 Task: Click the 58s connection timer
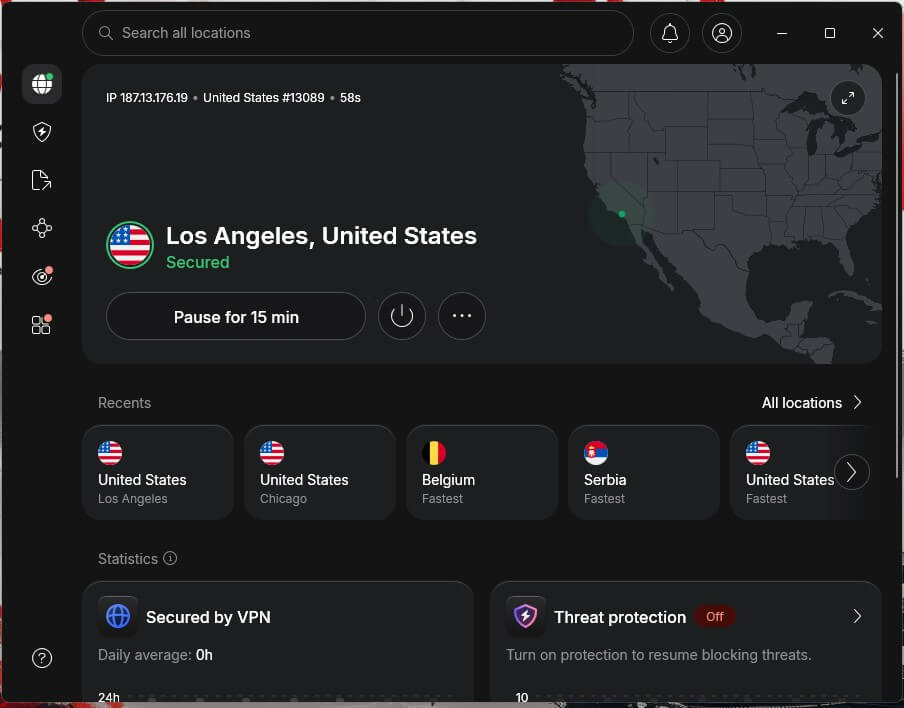coord(350,97)
